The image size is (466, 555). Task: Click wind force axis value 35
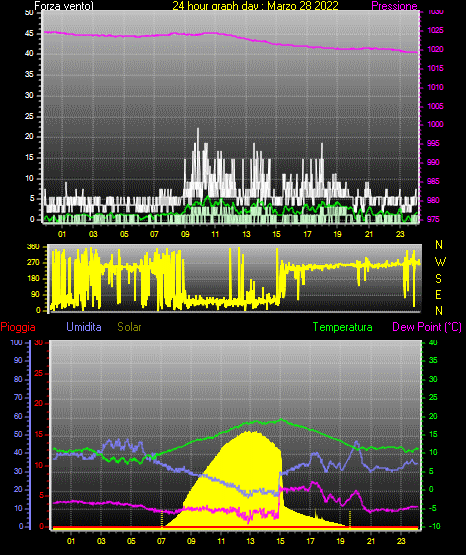pyautogui.click(x=29, y=74)
